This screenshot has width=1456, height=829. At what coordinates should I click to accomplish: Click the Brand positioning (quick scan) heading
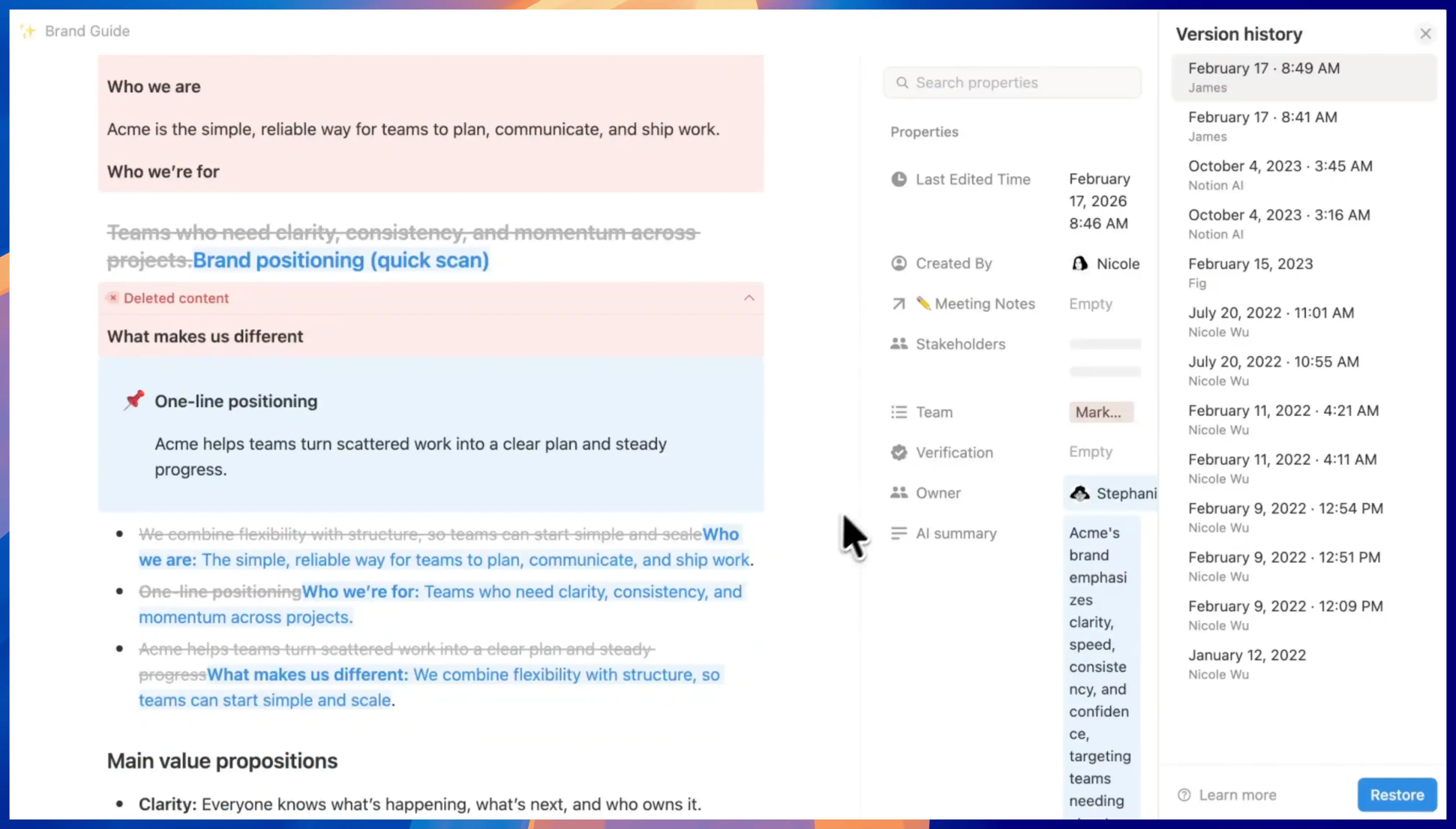[x=341, y=260]
